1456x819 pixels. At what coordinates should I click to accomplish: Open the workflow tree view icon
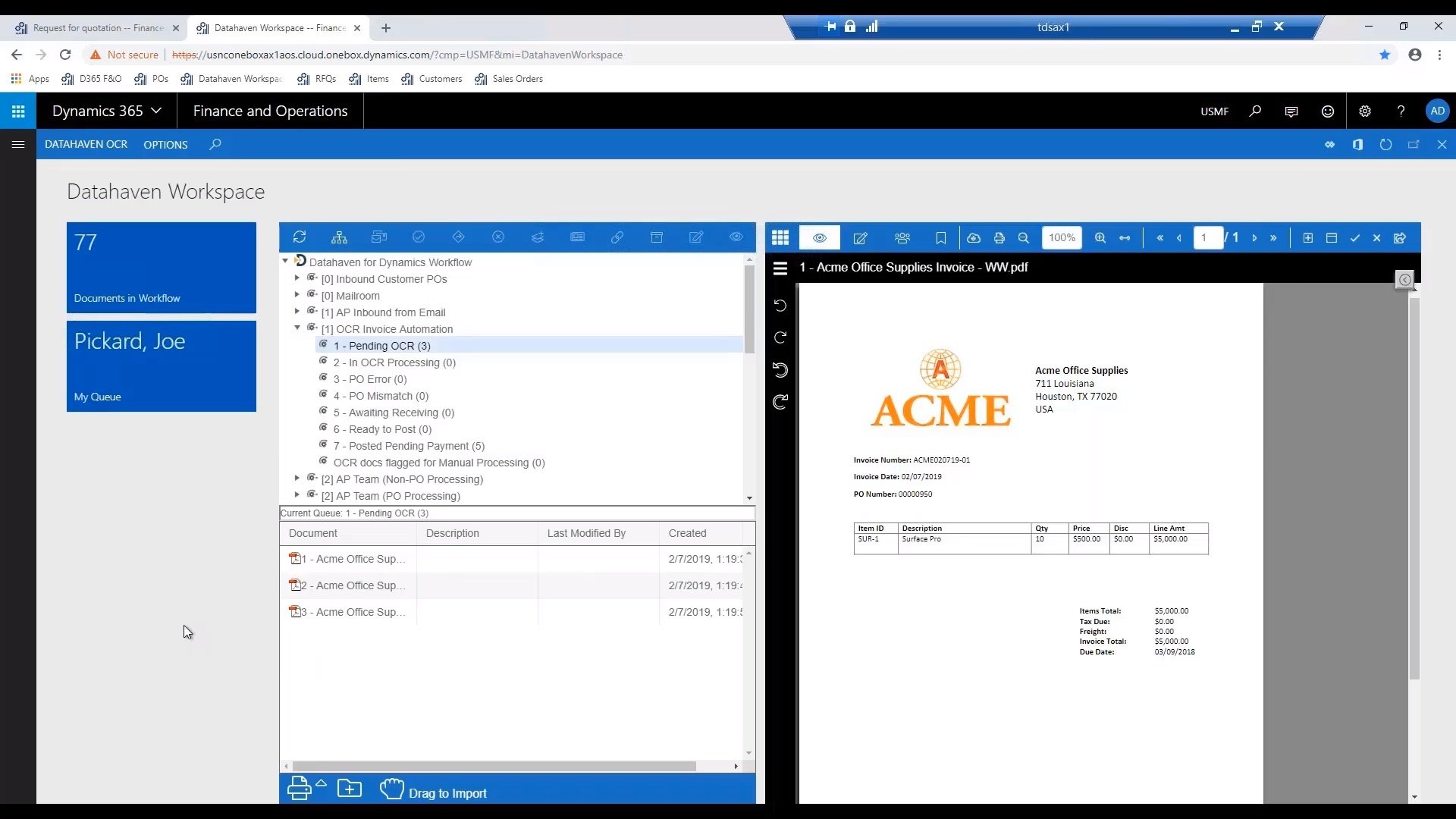339,237
